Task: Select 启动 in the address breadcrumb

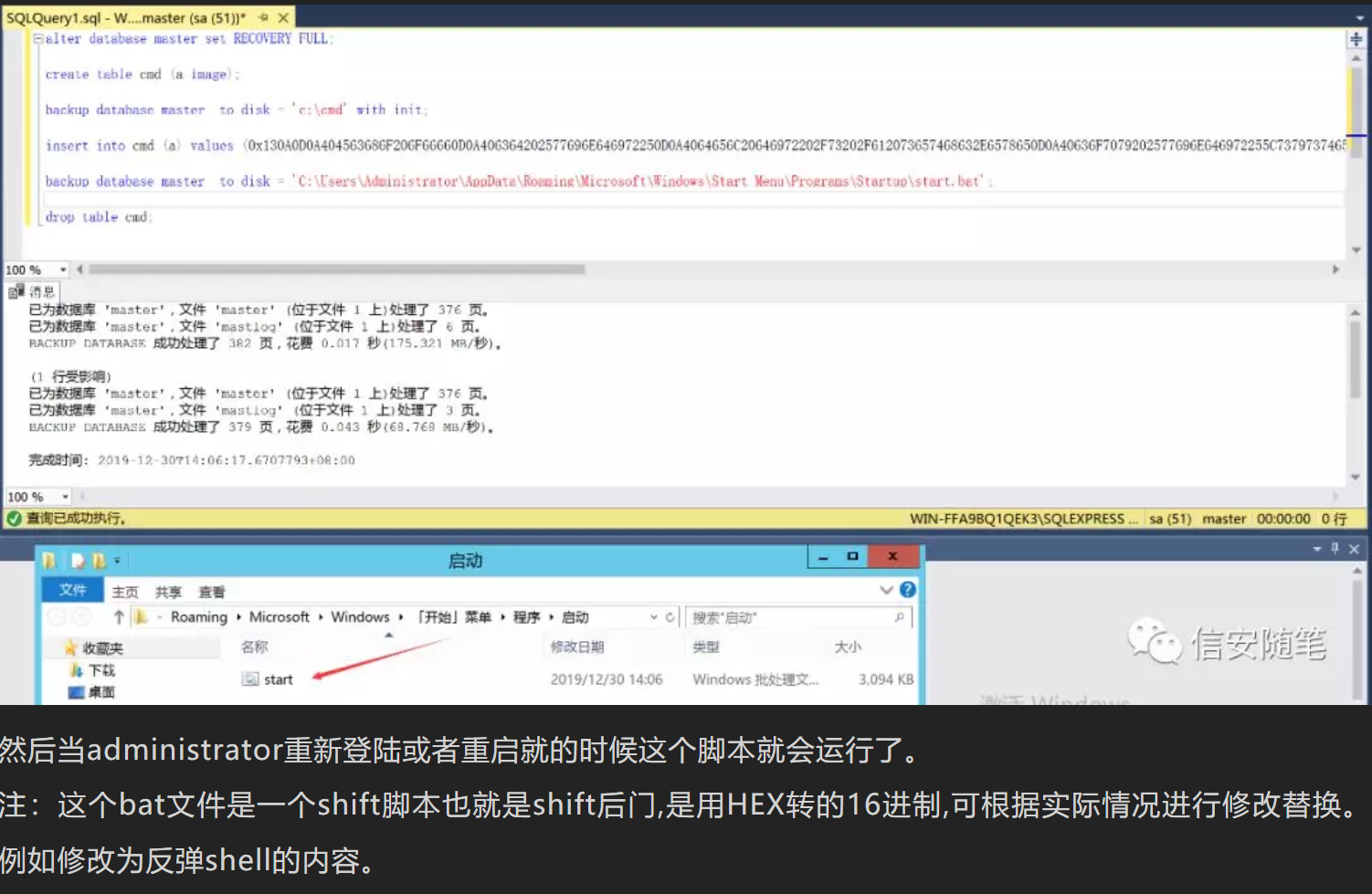Action: [575, 617]
